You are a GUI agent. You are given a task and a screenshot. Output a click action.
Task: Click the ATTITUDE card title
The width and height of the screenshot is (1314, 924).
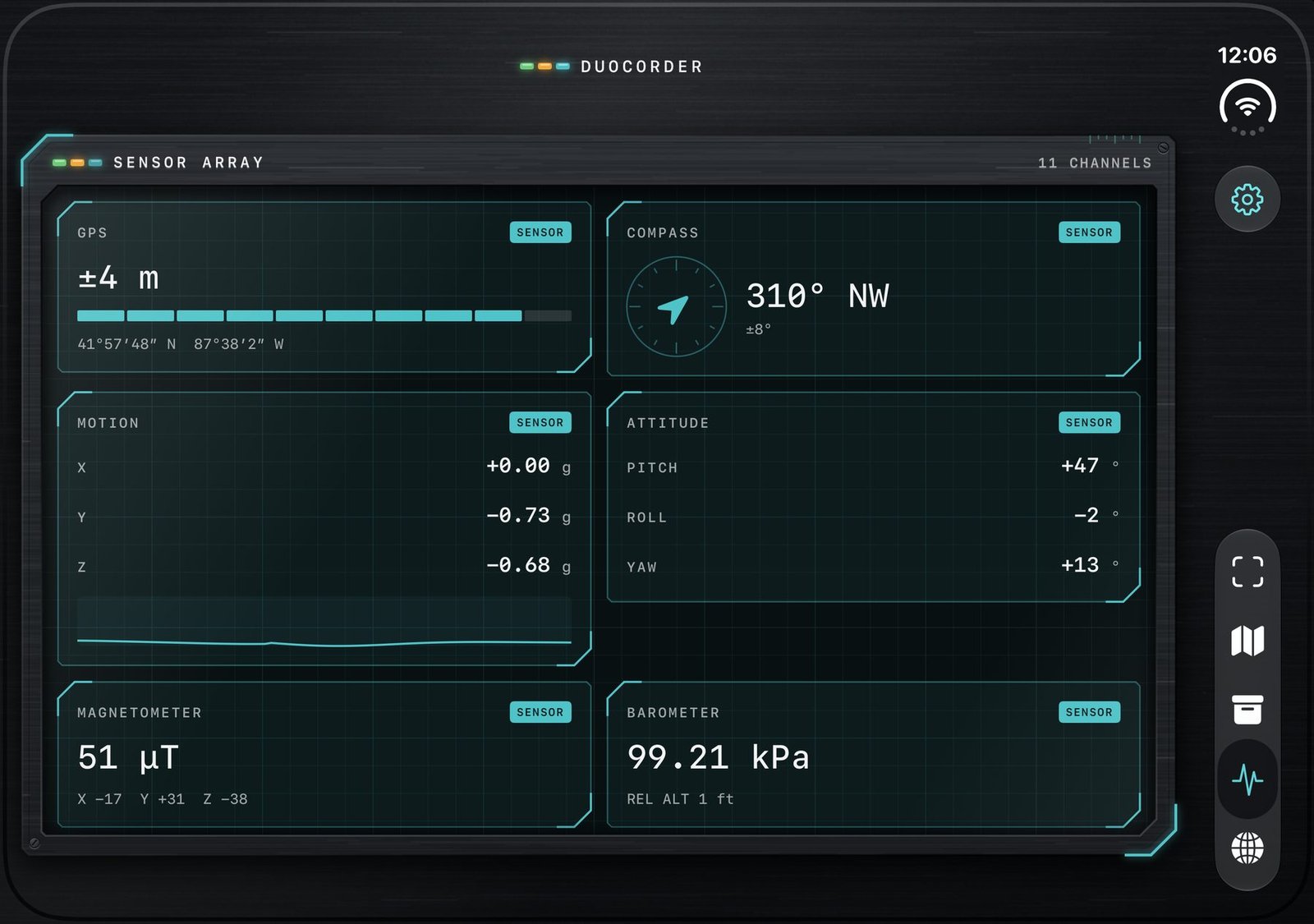[x=668, y=423]
